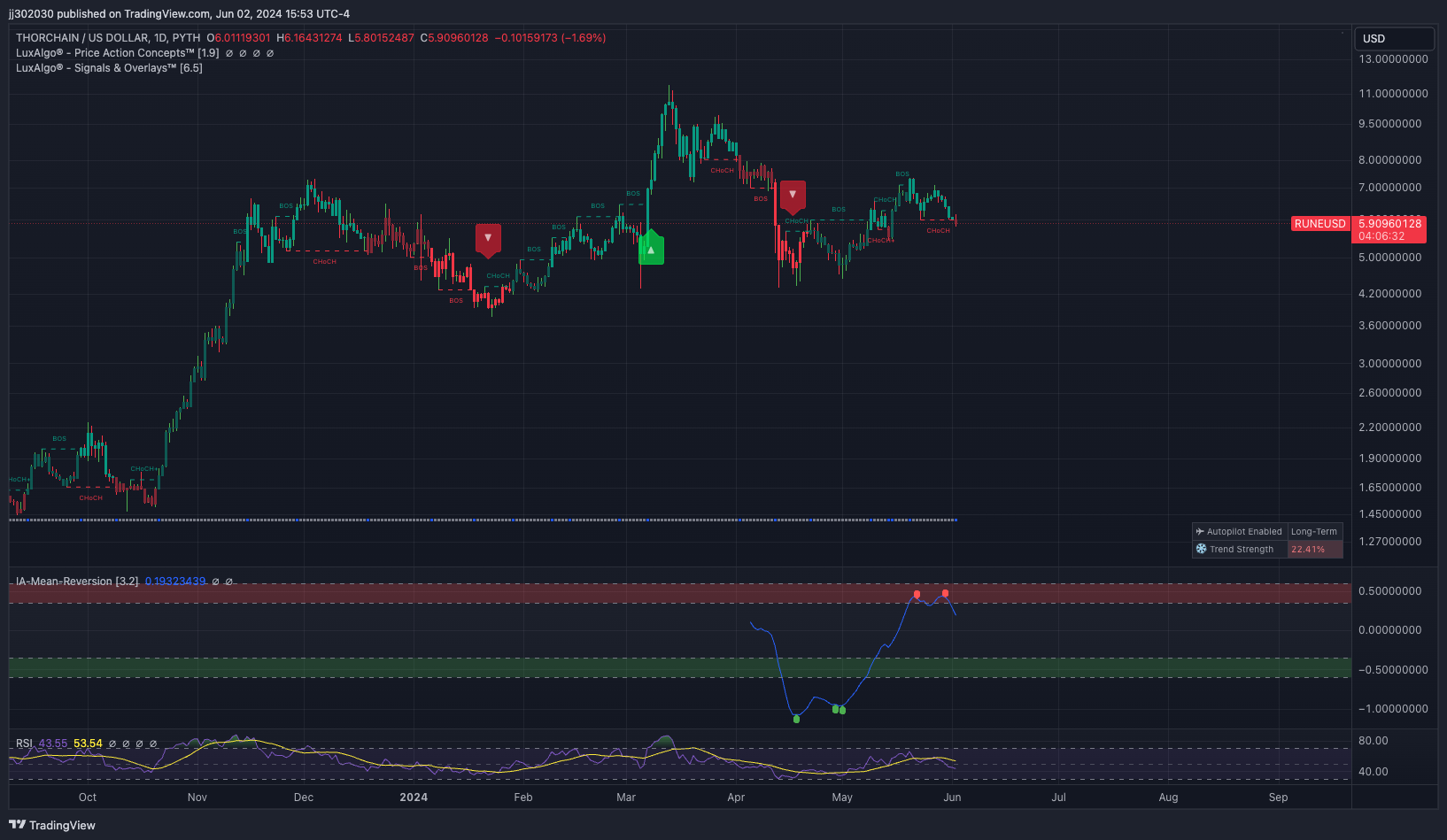
Task: Click the open price value 6.01119301
Action: (x=243, y=38)
